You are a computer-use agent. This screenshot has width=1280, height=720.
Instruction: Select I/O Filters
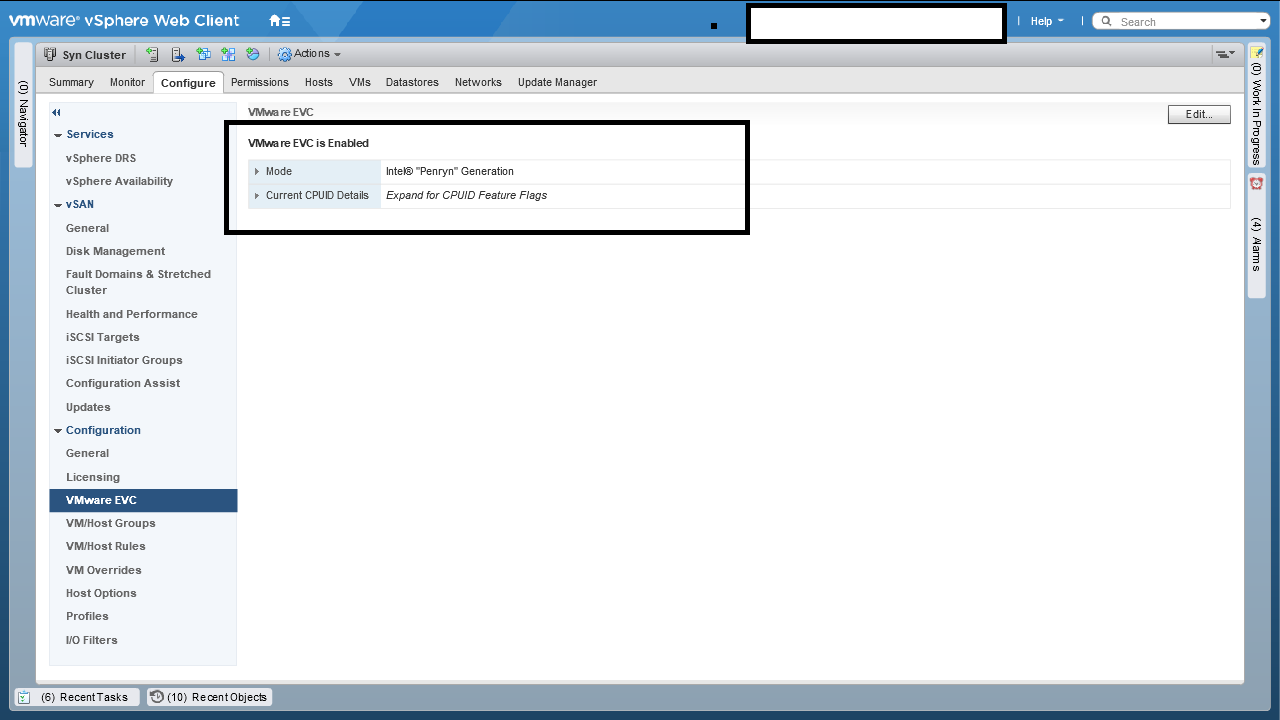(92, 640)
